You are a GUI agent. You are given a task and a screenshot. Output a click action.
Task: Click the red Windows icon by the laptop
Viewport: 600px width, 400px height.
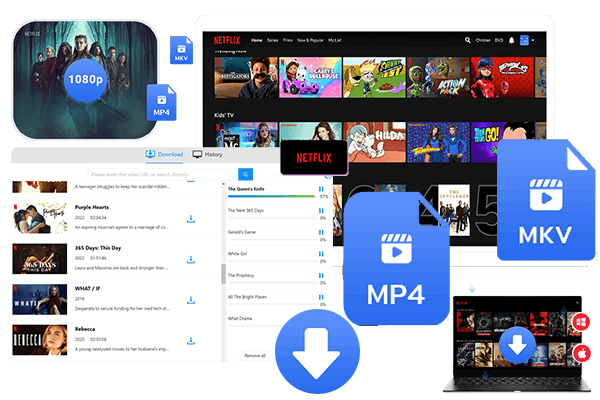point(581,322)
